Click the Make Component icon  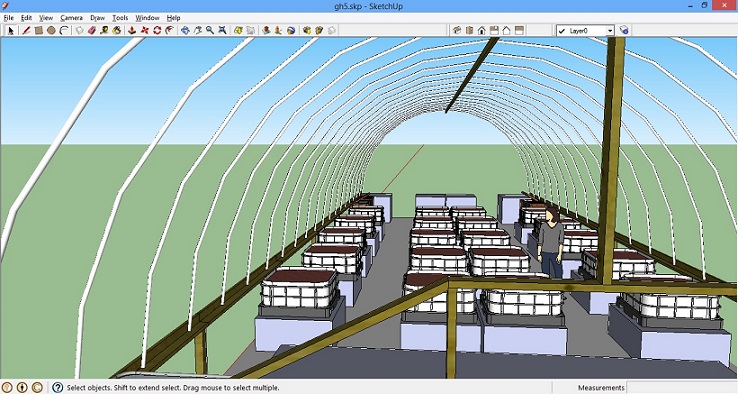coord(80,30)
